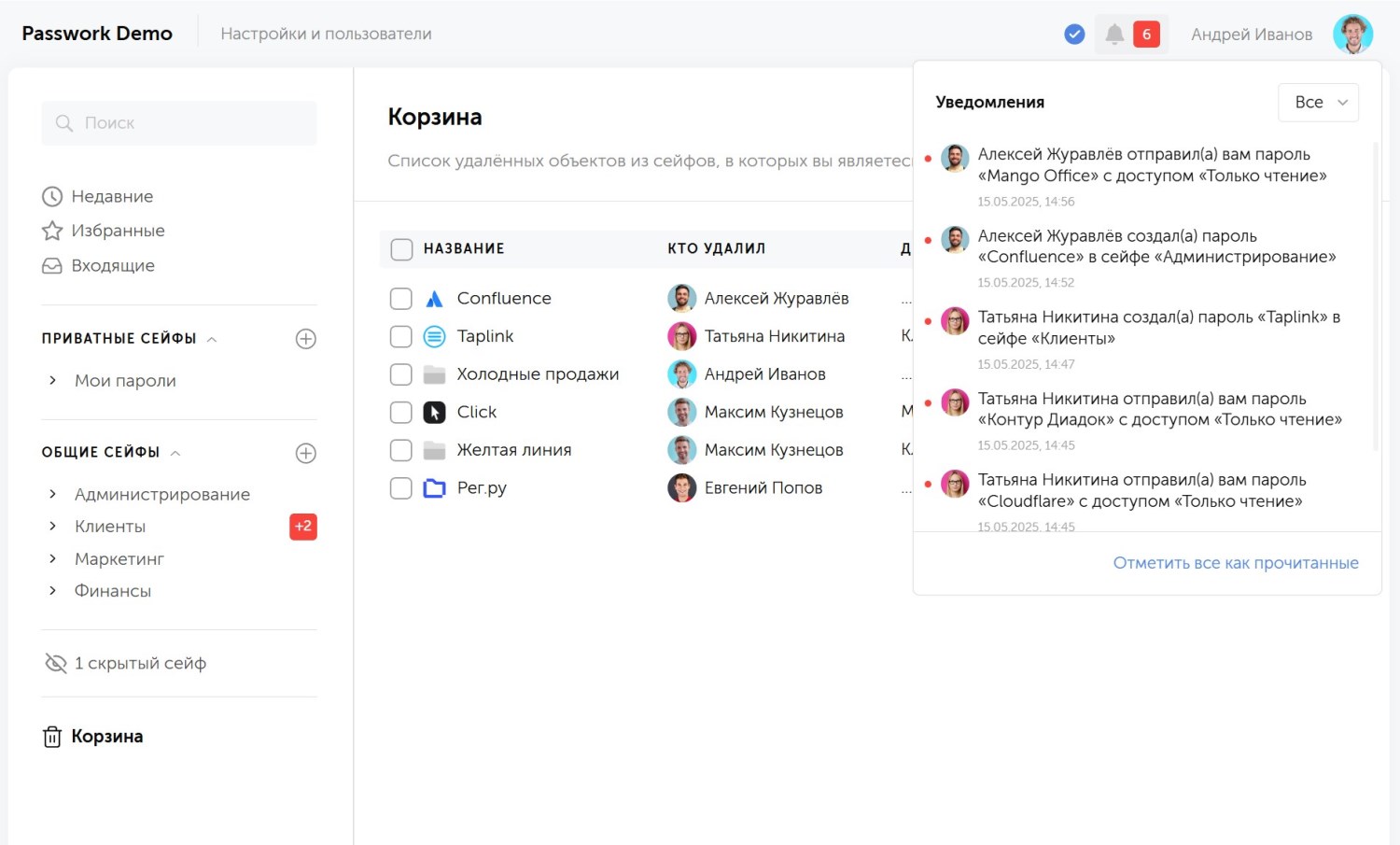Click Отметить все как прочитанные link
This screenshot has height=845, width=1400.
pos(1235,563)
